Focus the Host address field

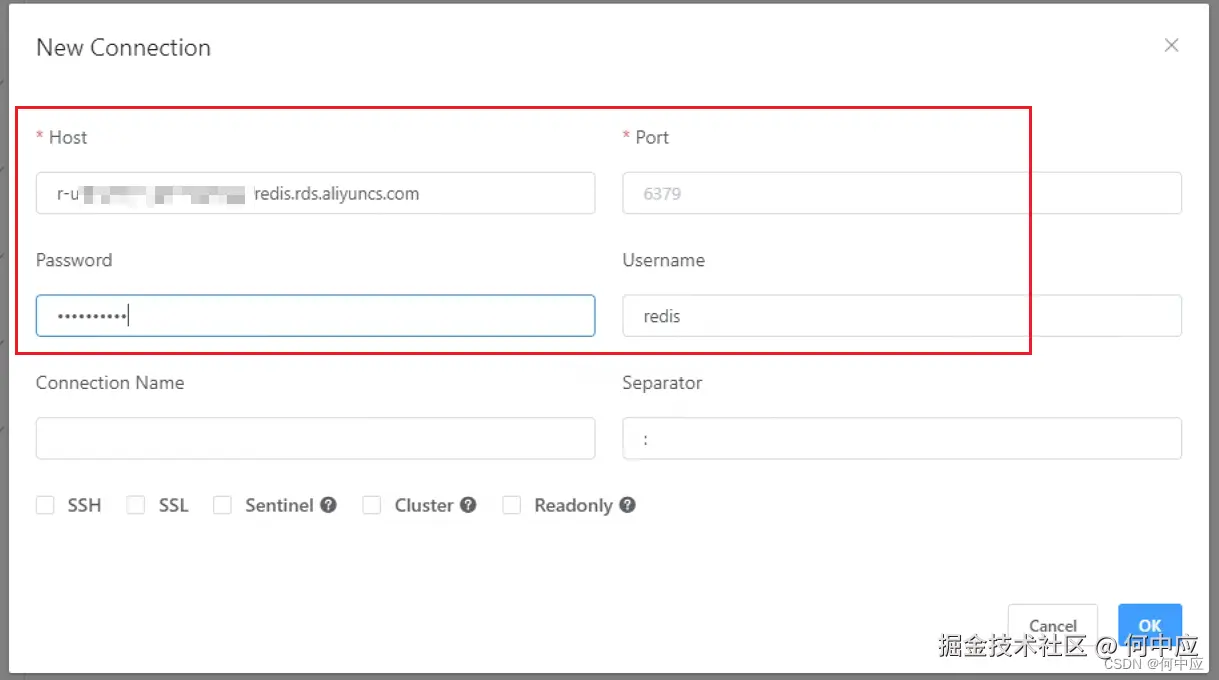tap(315, 193)
